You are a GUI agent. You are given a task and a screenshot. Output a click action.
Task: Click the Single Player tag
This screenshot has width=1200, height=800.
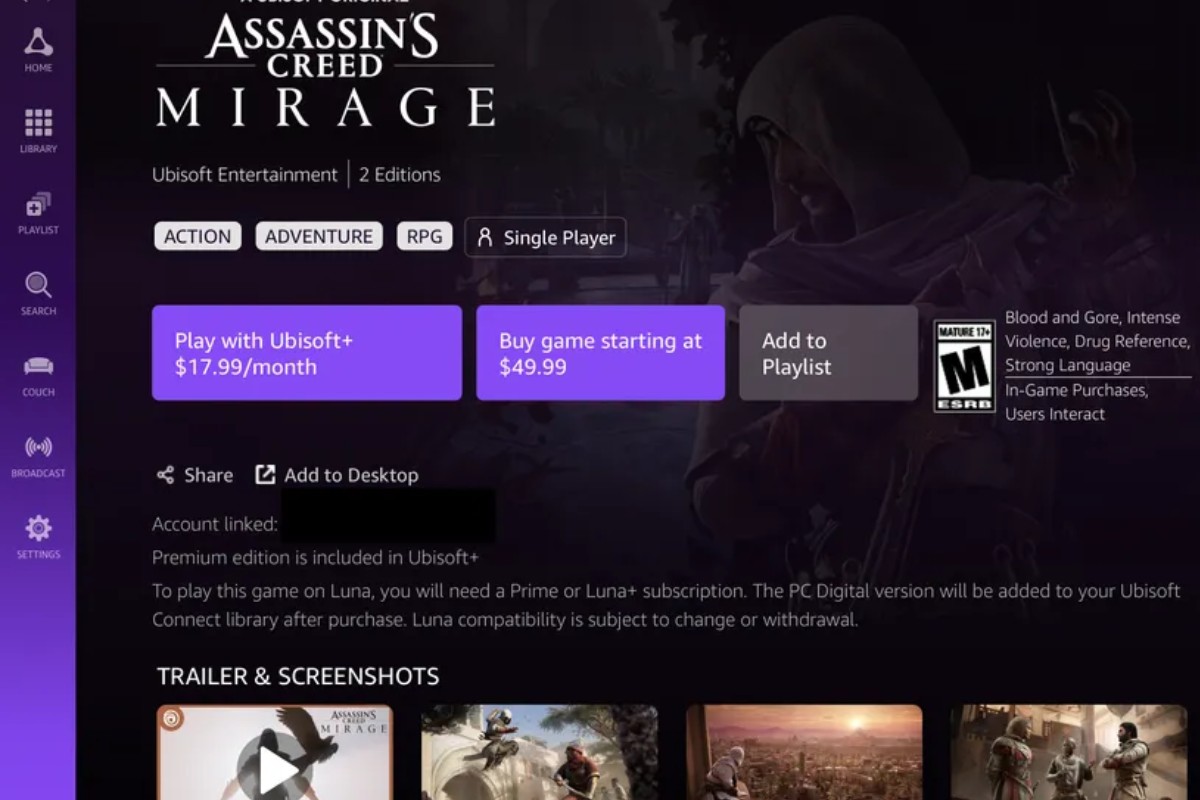click(545, 238)
